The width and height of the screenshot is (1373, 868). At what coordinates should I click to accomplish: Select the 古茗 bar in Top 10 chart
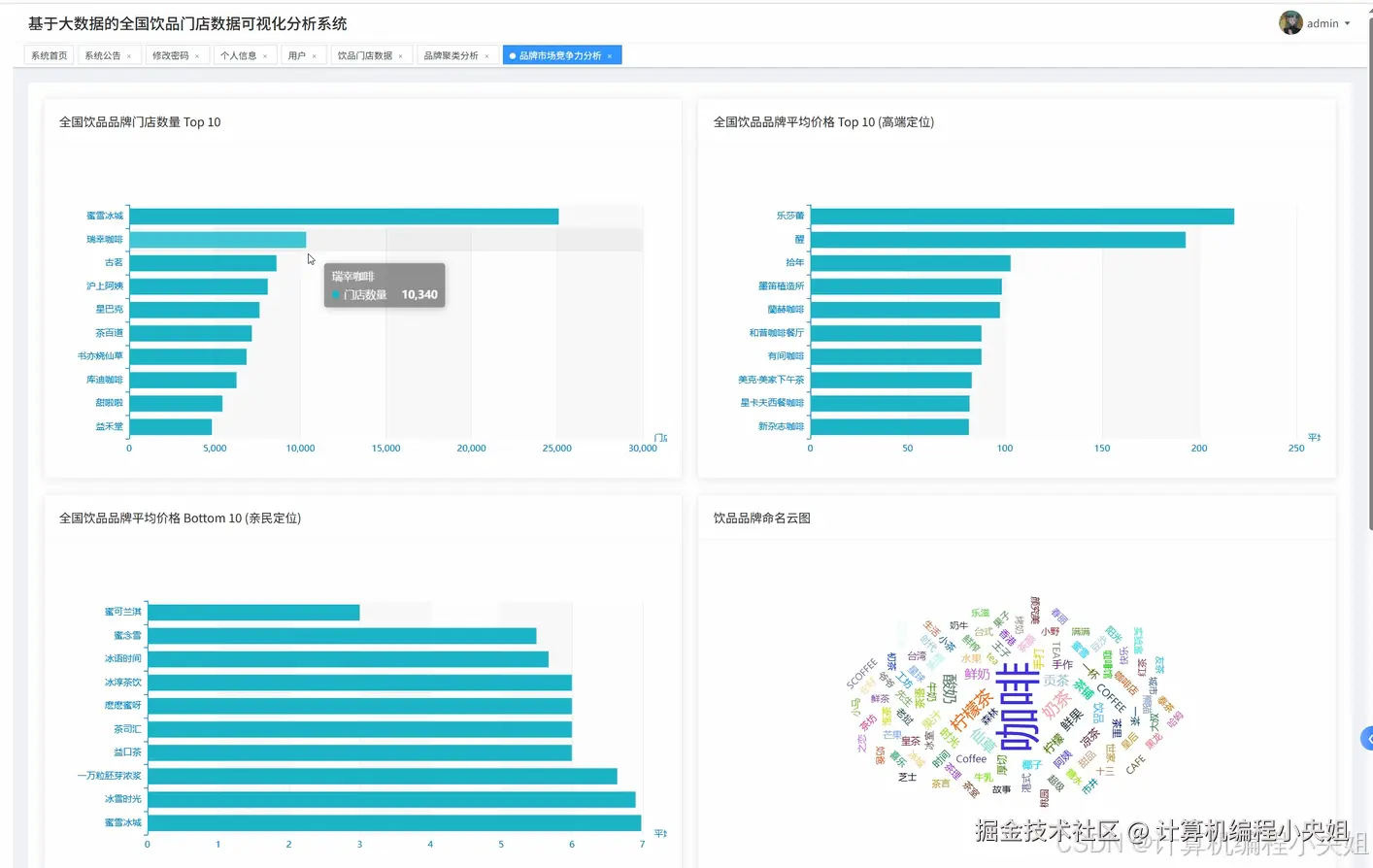pyautogui.click(x=203, y=263)
